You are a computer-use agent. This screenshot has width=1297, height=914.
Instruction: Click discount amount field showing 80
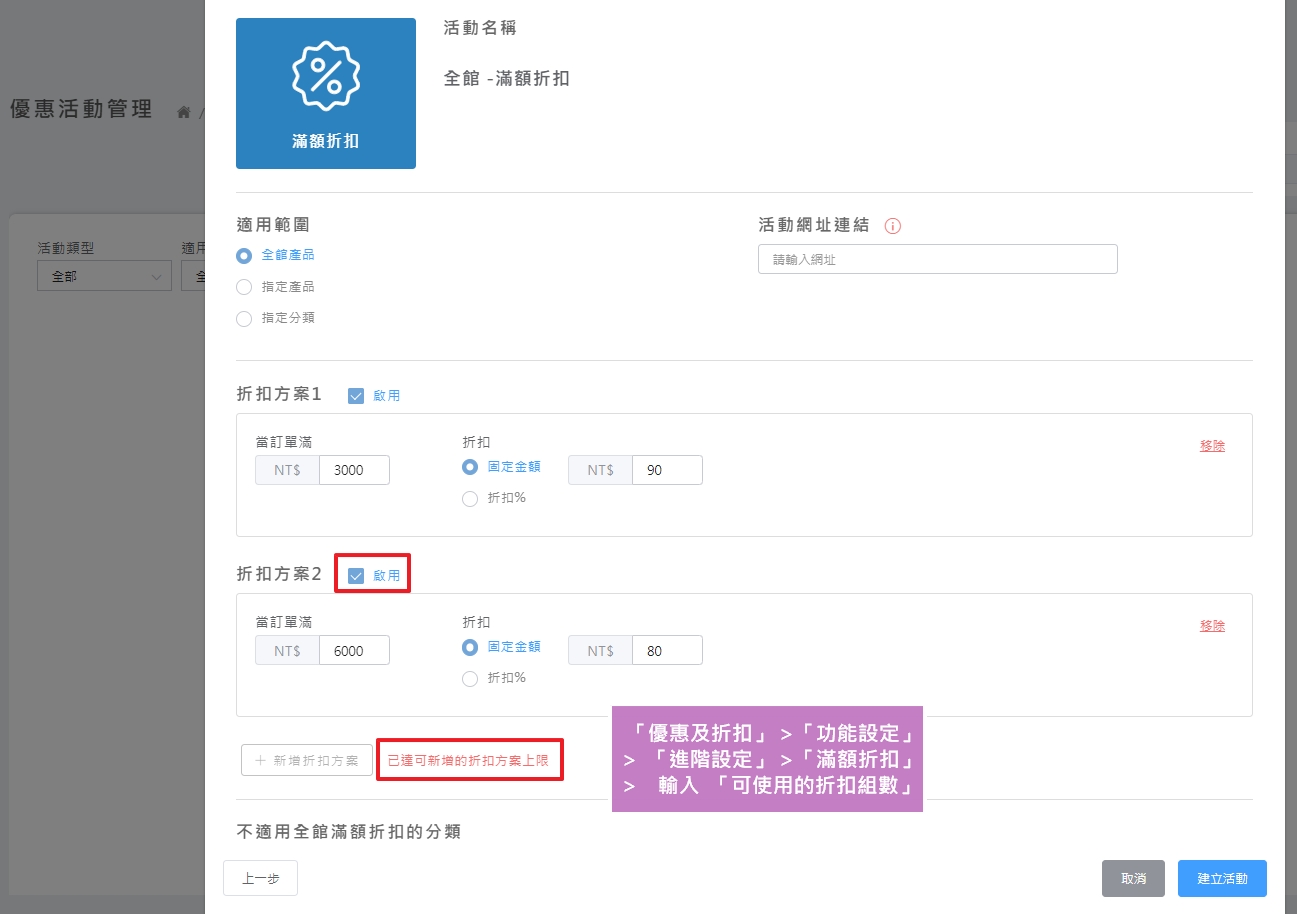(667, 650)
